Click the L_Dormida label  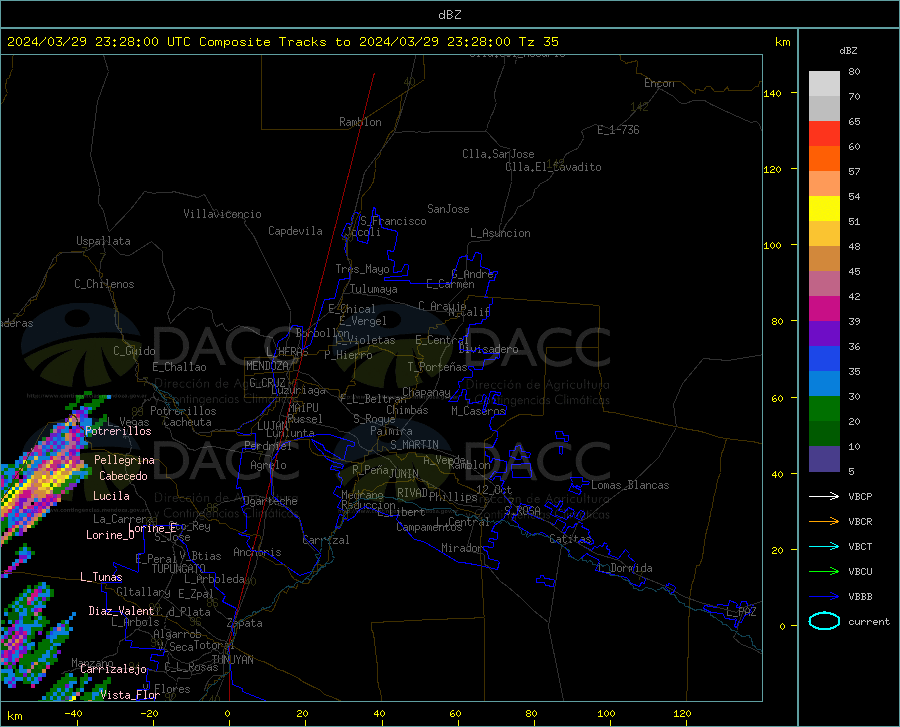click(x=624, y=568)
